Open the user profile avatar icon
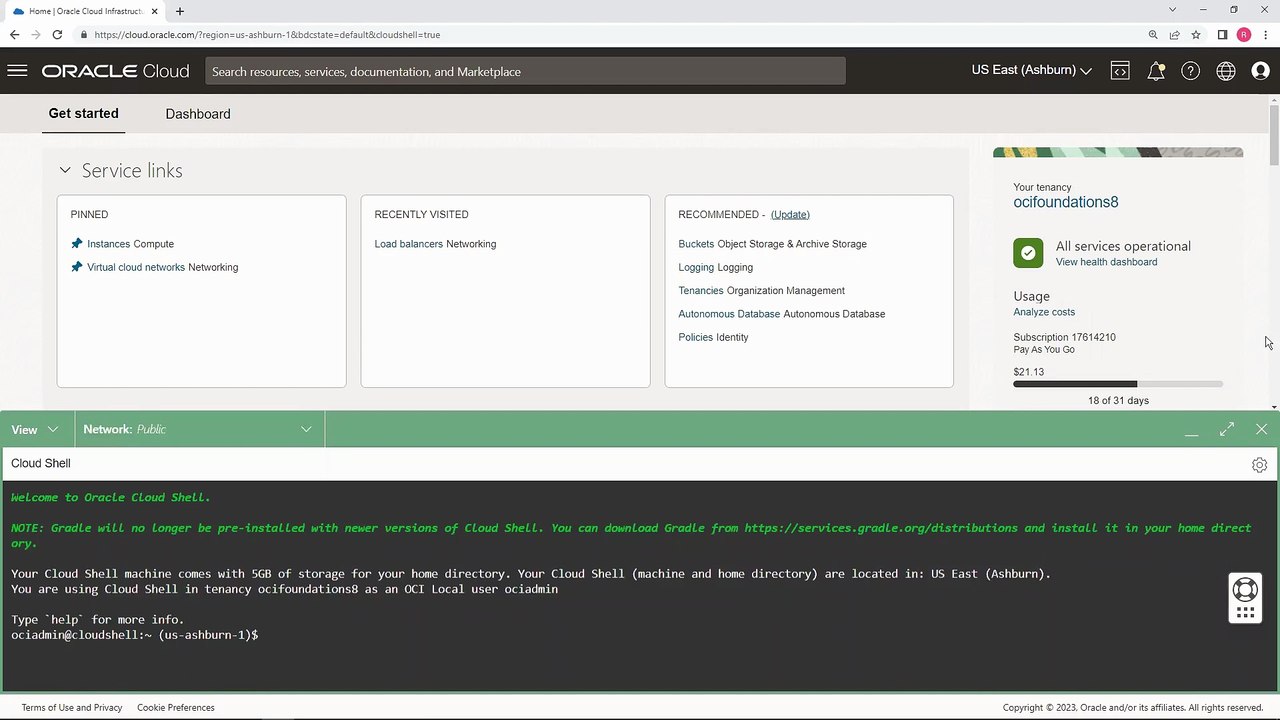1280x720 pixels. (1261, 71)
